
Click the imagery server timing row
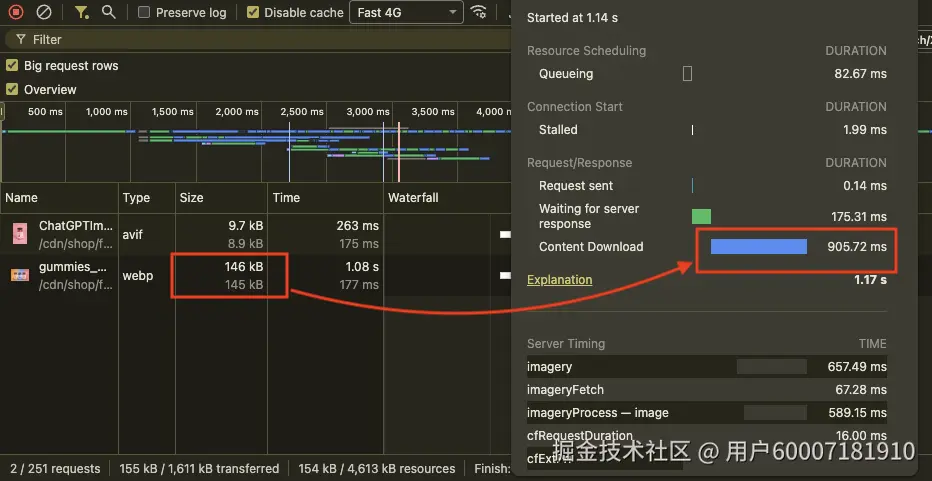[x=707, y=367]
